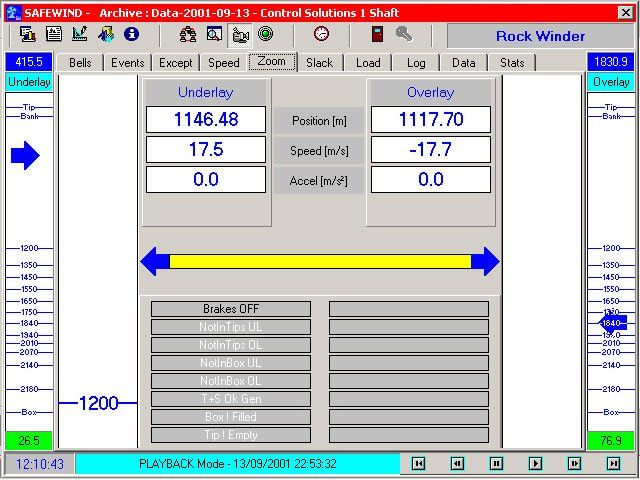Click the Overlay speed value -17.7
This screenshot has height=480, width=640.
[x=431, y=149]
